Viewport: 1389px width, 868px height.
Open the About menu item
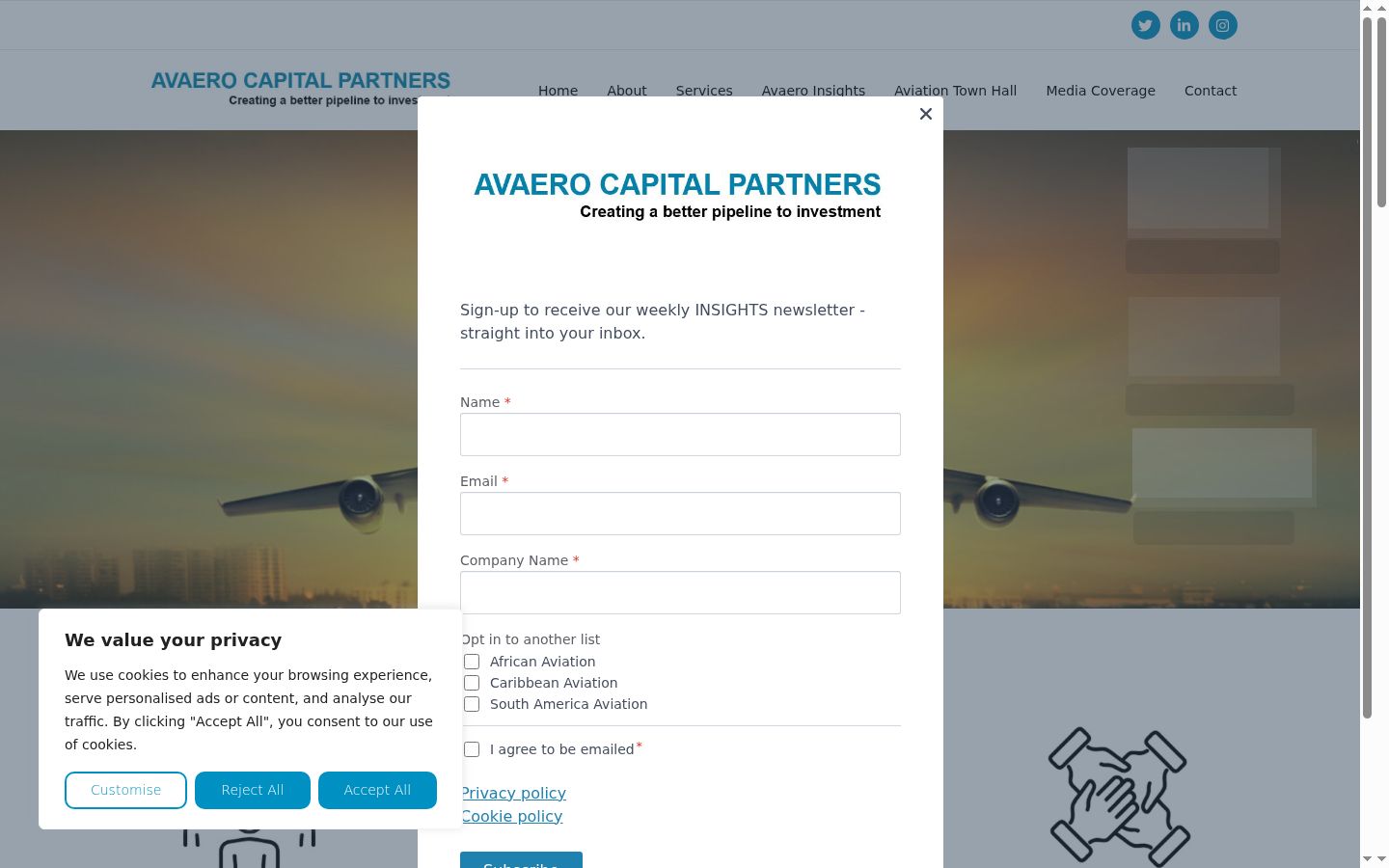[627, 91]
